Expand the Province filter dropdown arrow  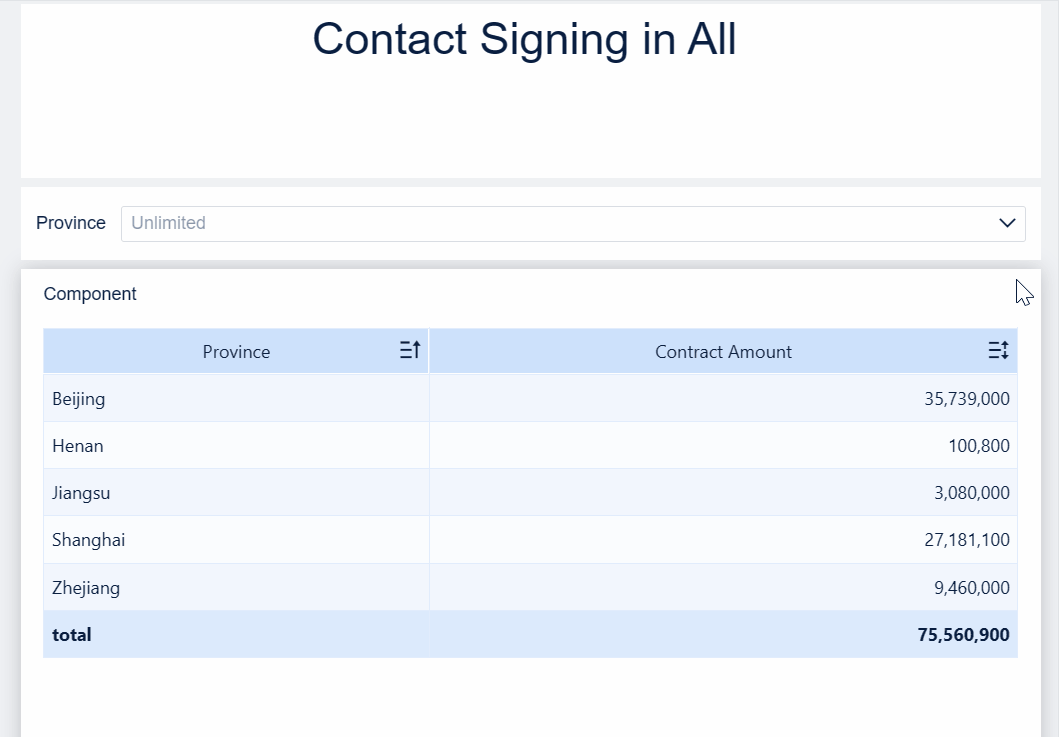click(x=1007, y=223)
